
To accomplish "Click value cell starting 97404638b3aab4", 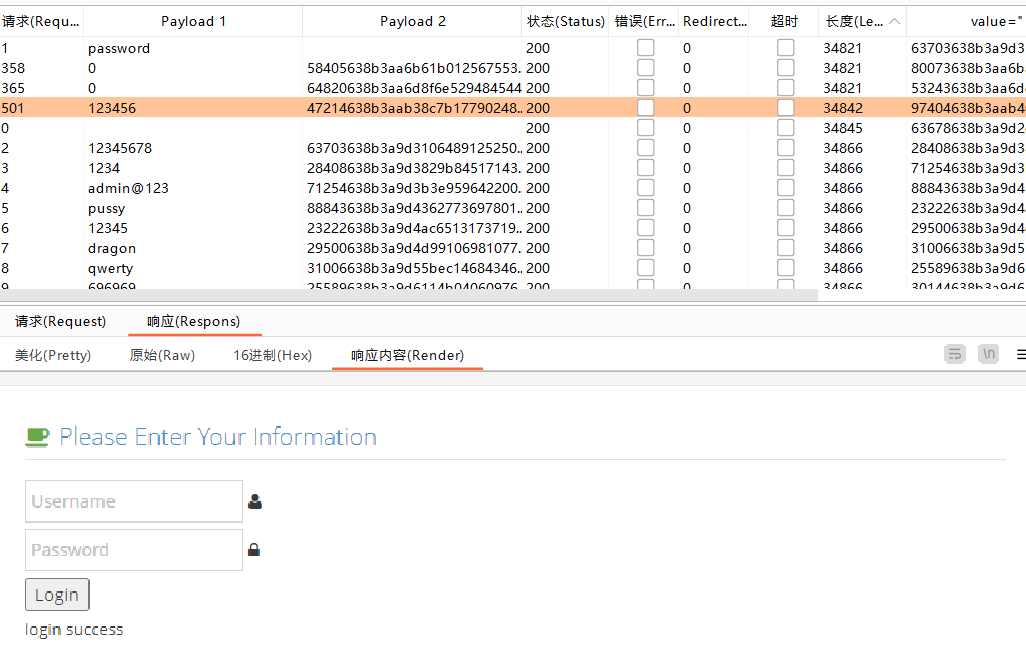I will point(968,108).
